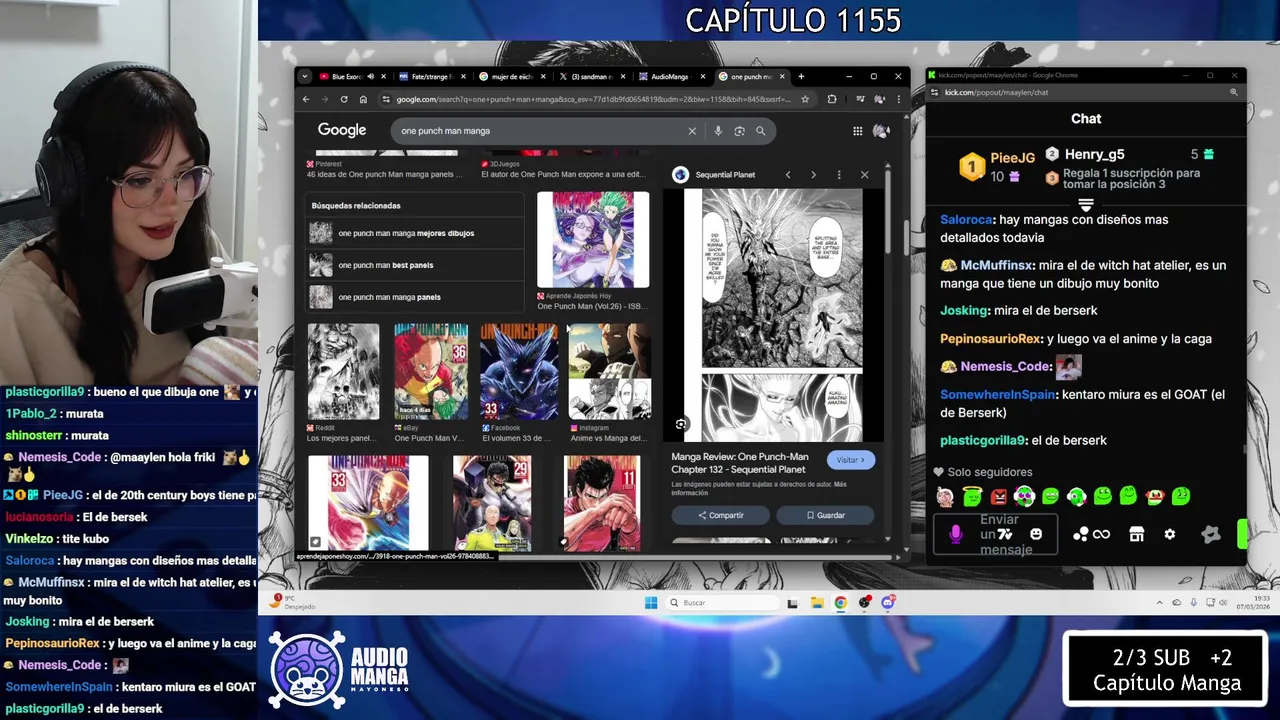Open File Explorer from the taskbar
The width and height of the screenshot is (1280, 720).
(817, 603)
